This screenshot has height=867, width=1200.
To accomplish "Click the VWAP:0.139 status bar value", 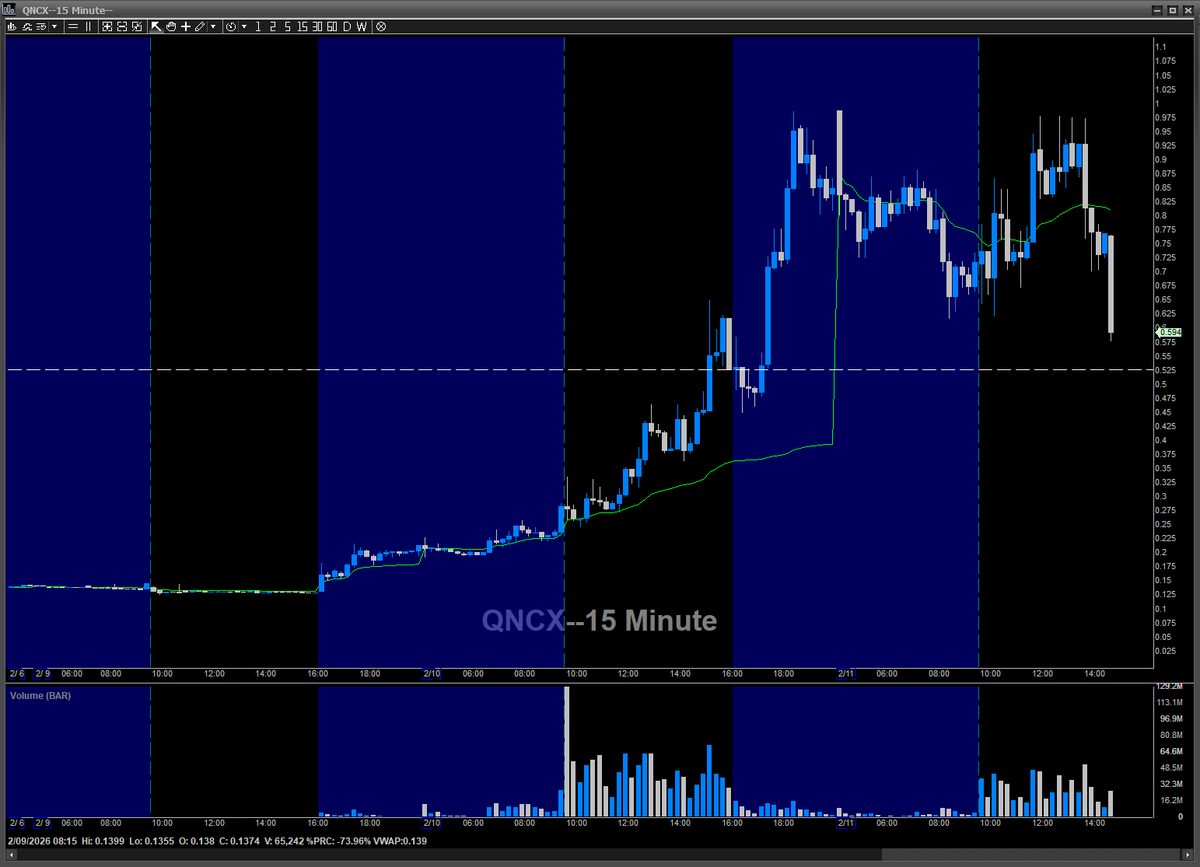I will 401,840.
